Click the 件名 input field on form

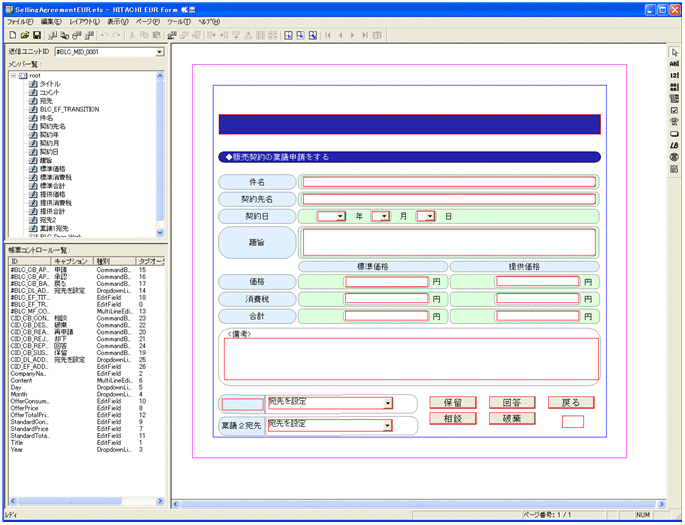click(449, 182)
